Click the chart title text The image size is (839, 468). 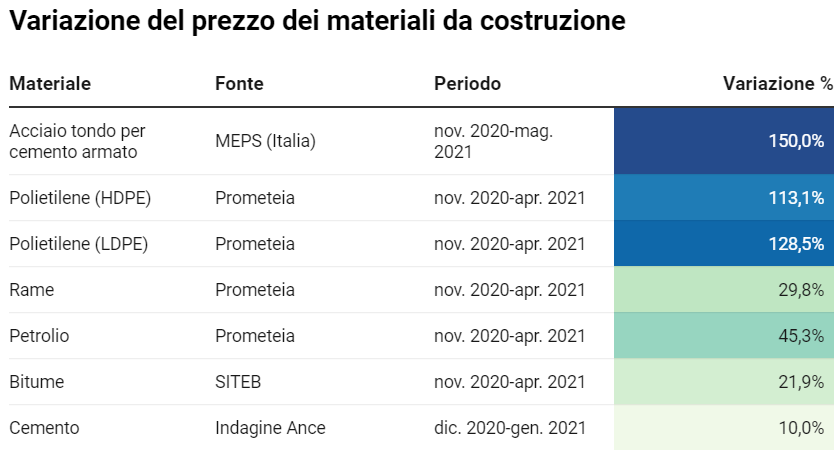click(x=318, y=22)
